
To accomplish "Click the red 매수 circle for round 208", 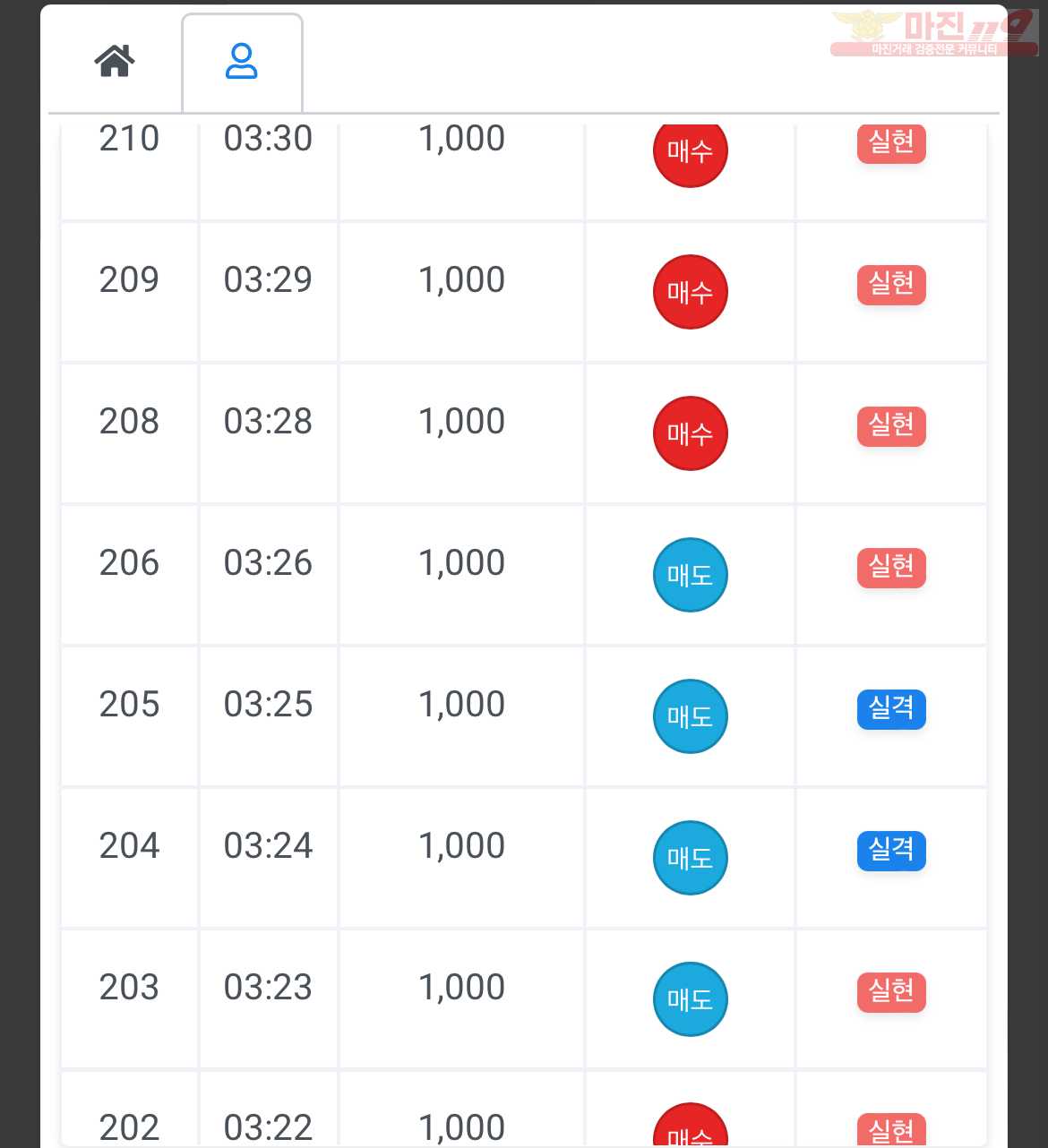I will [x=690, y=433].
